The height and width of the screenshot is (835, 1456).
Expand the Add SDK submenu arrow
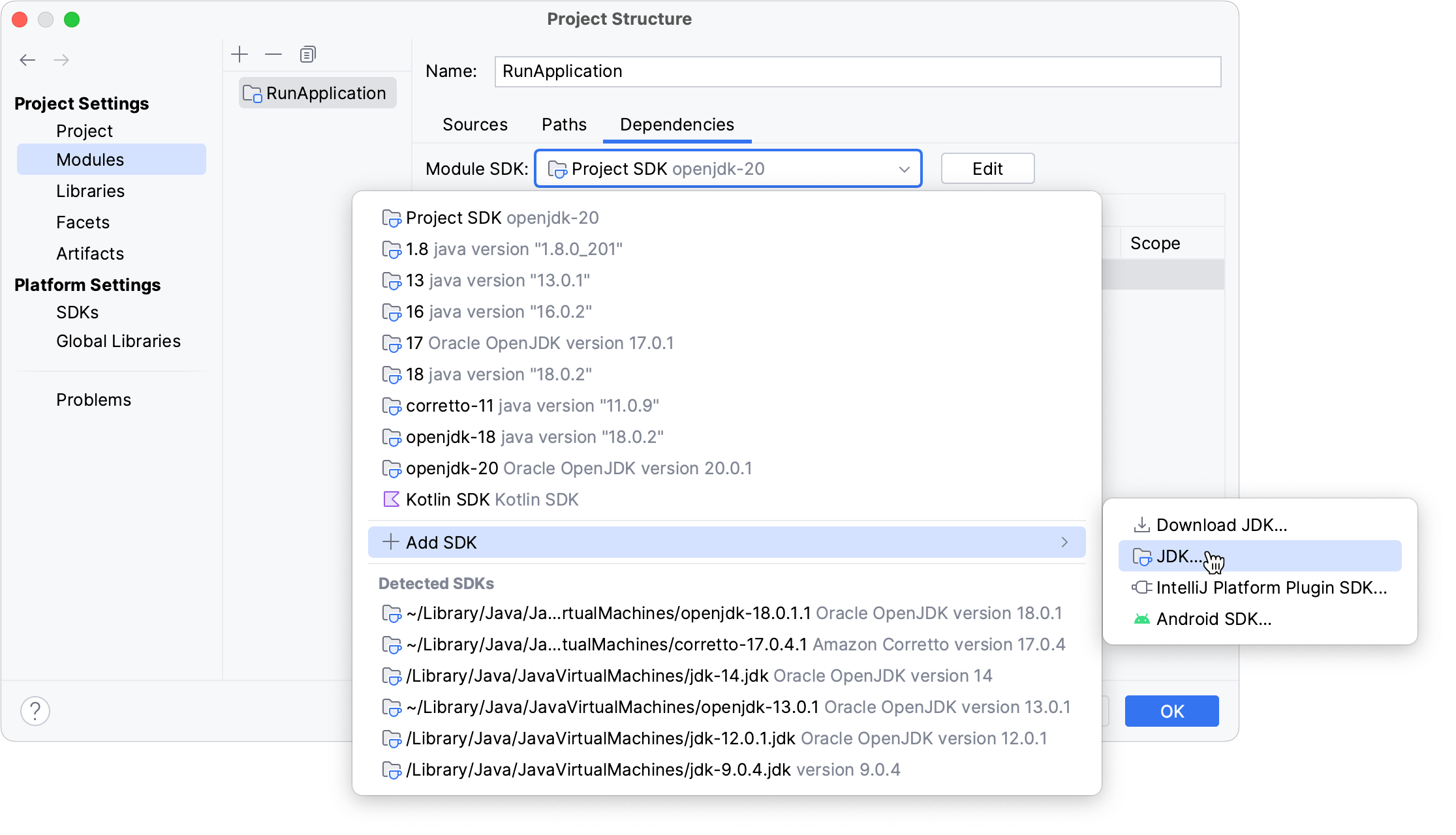coord(1064,543)
